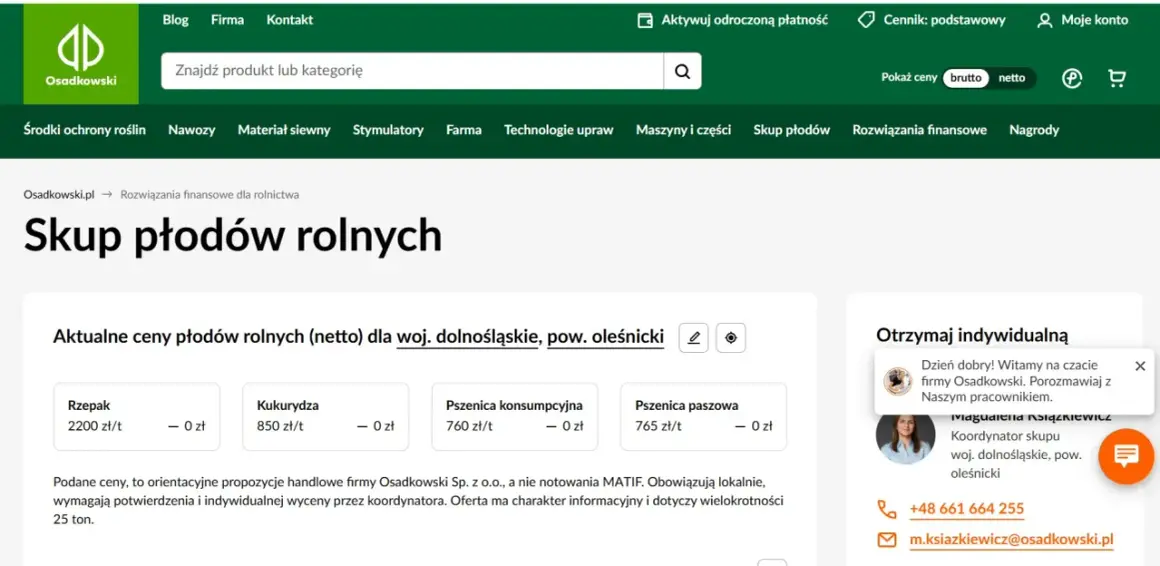
Task: Select the Pszenica konsumpcyjna price card
Action: click(x=515, y=417)
